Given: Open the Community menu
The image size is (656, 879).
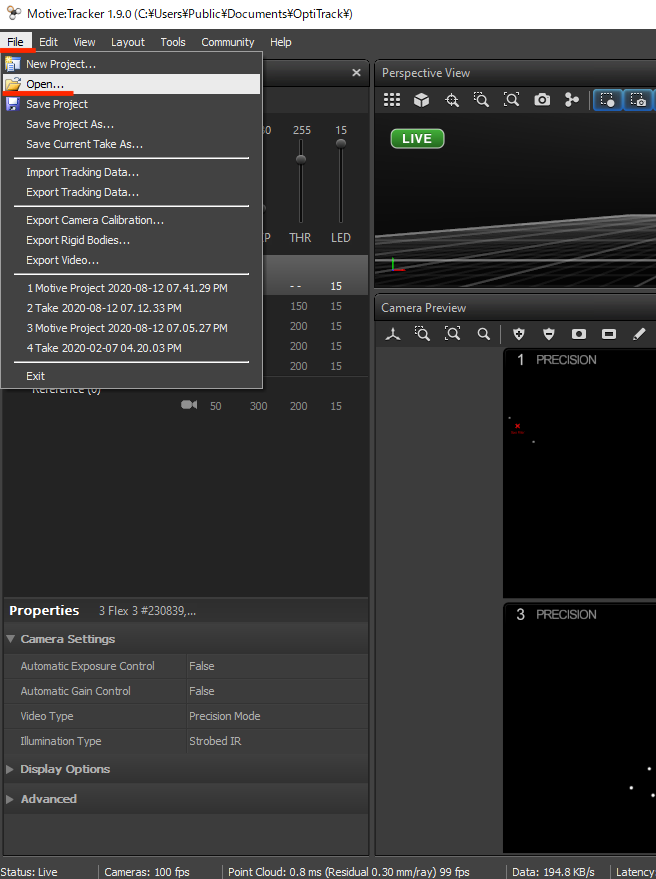Looking at the screenshot, I should (228, 42).
